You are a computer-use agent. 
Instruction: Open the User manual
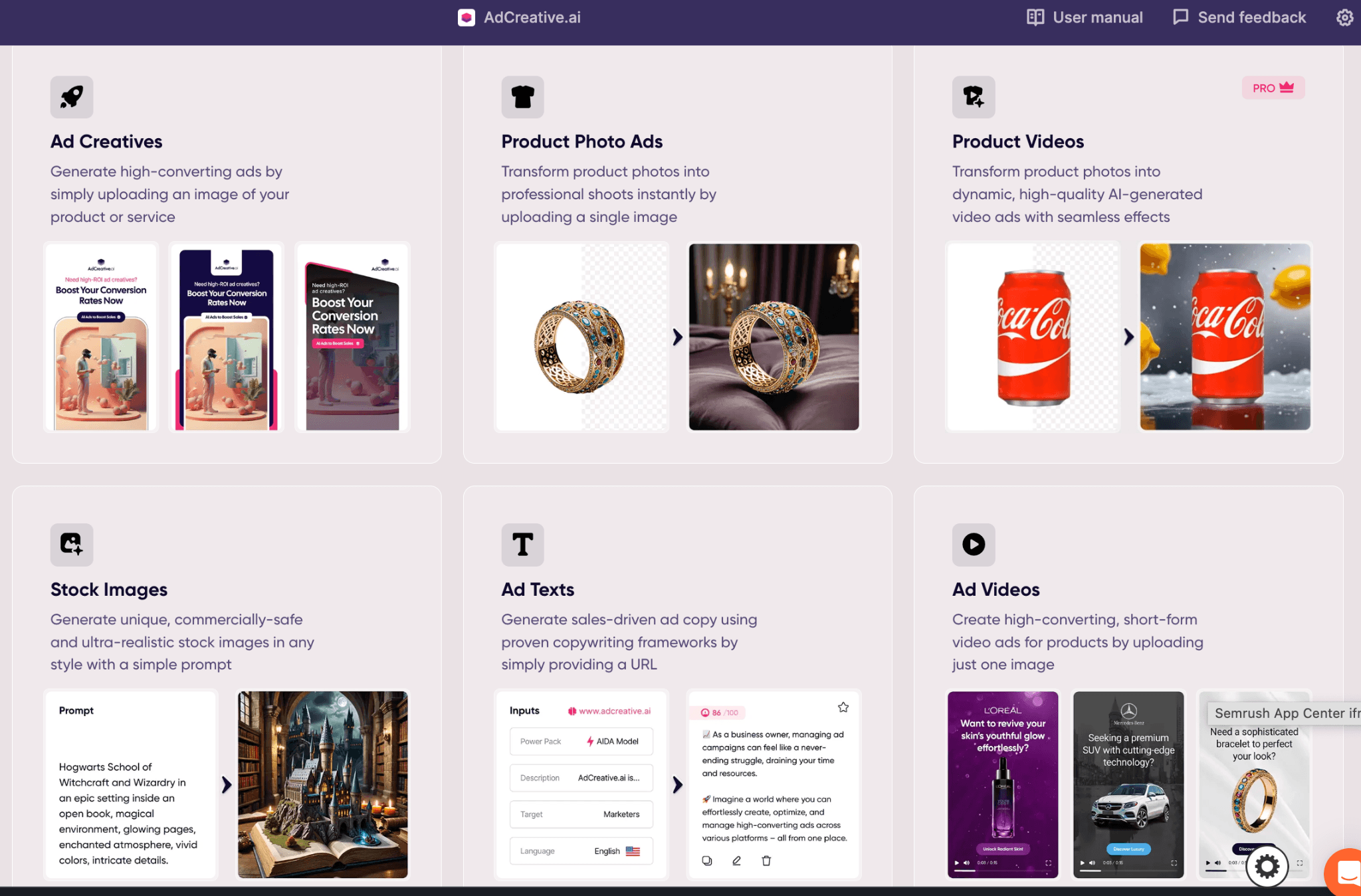(x=1085, y=17)
